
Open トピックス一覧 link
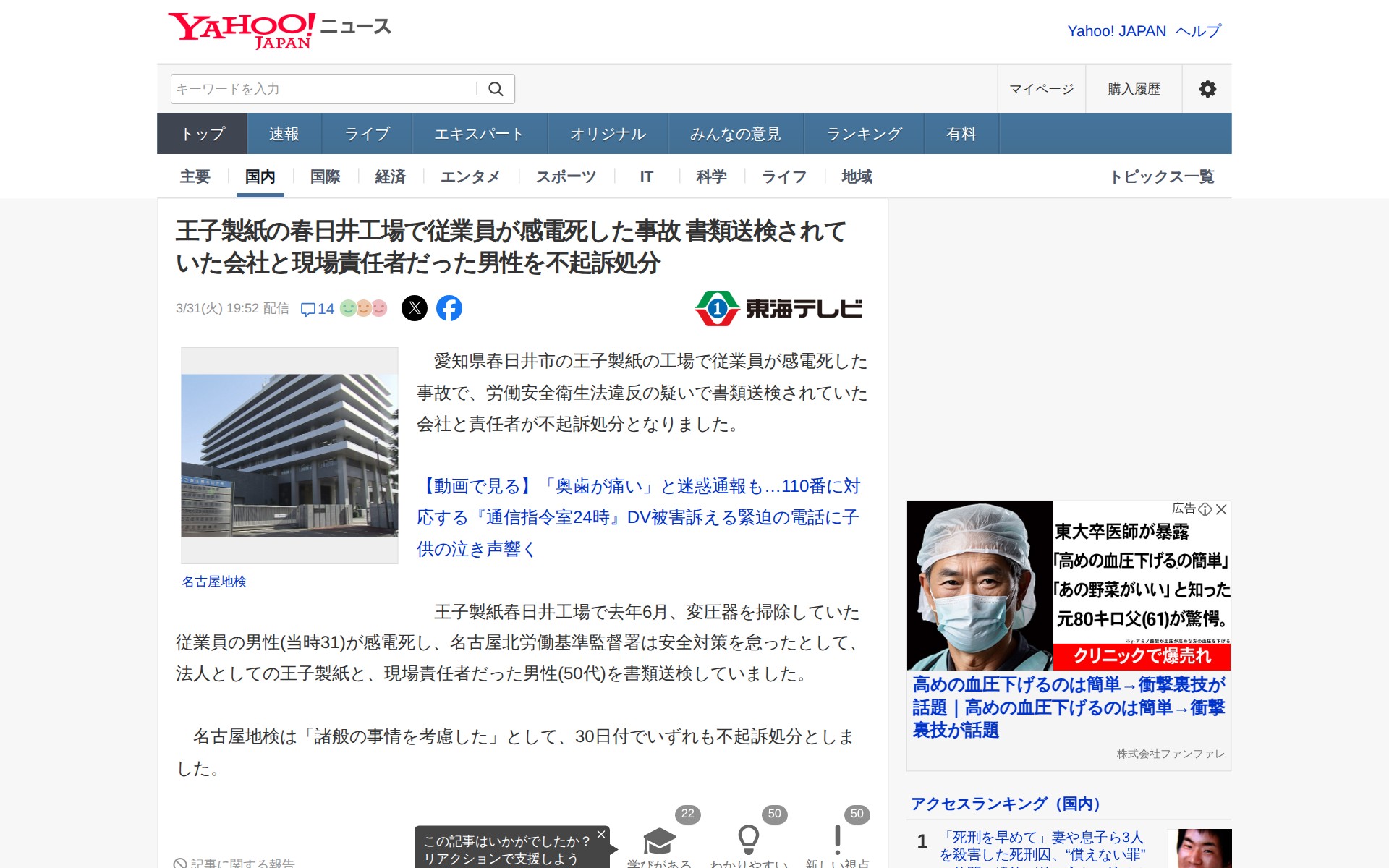1161,176
